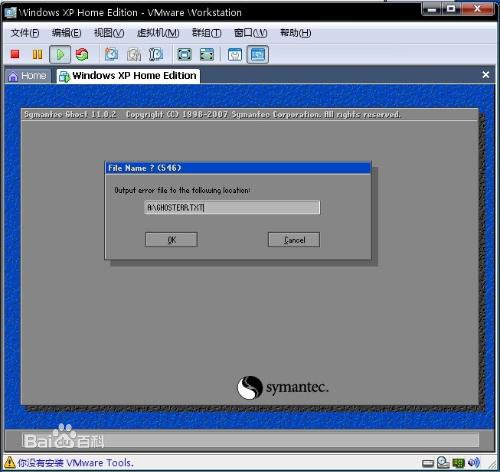The width and height of the screenshot is (500, 472).
Task: Suspend the VM with the pause icon
Action: [x=37, y=54]
